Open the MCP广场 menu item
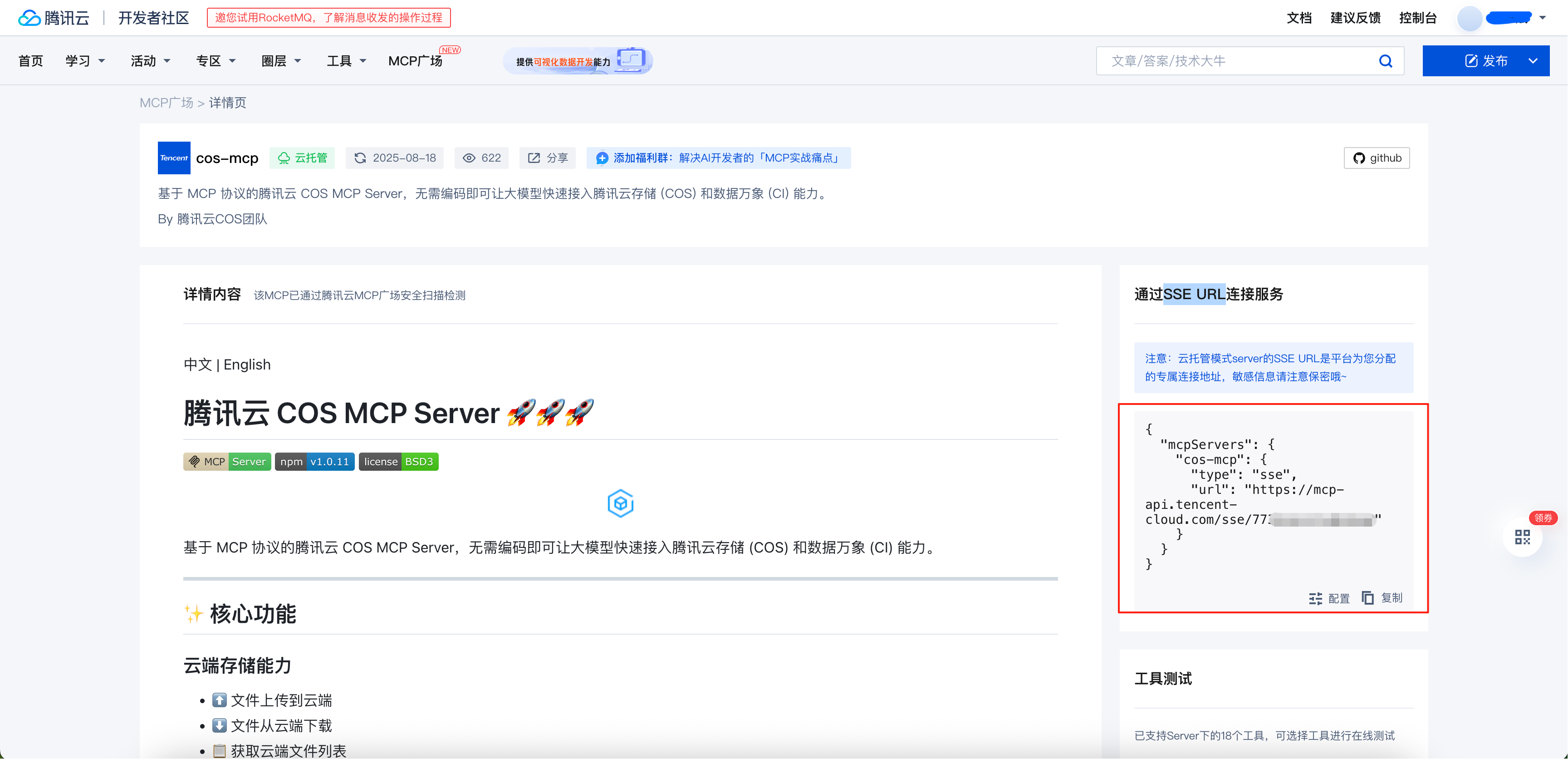This screenshot has width=1568, height=759. click(415, 61)
